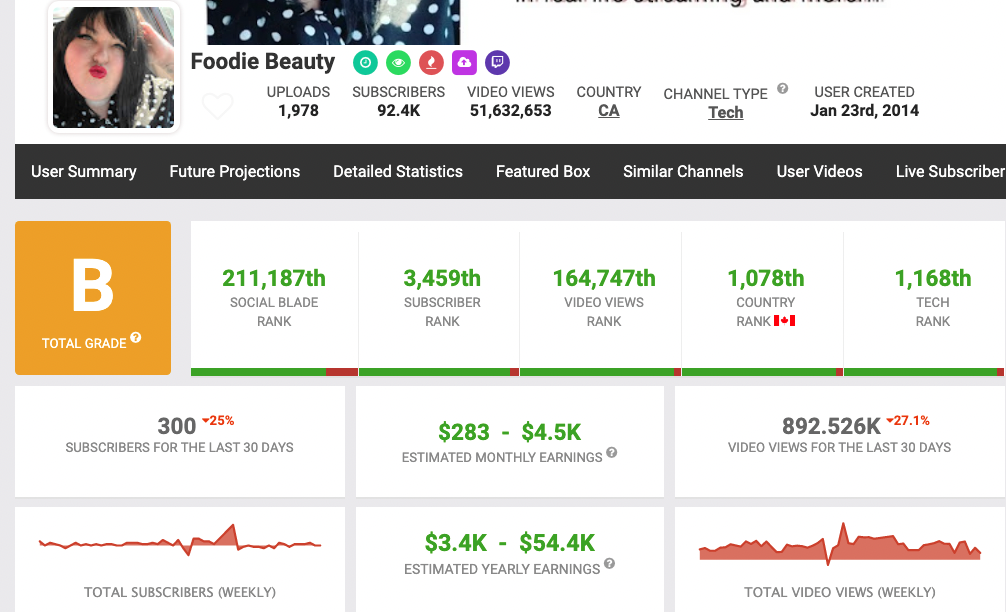
Task: Open Estimated Monthly Earnings help icon
Action: (x=611, y=452)
